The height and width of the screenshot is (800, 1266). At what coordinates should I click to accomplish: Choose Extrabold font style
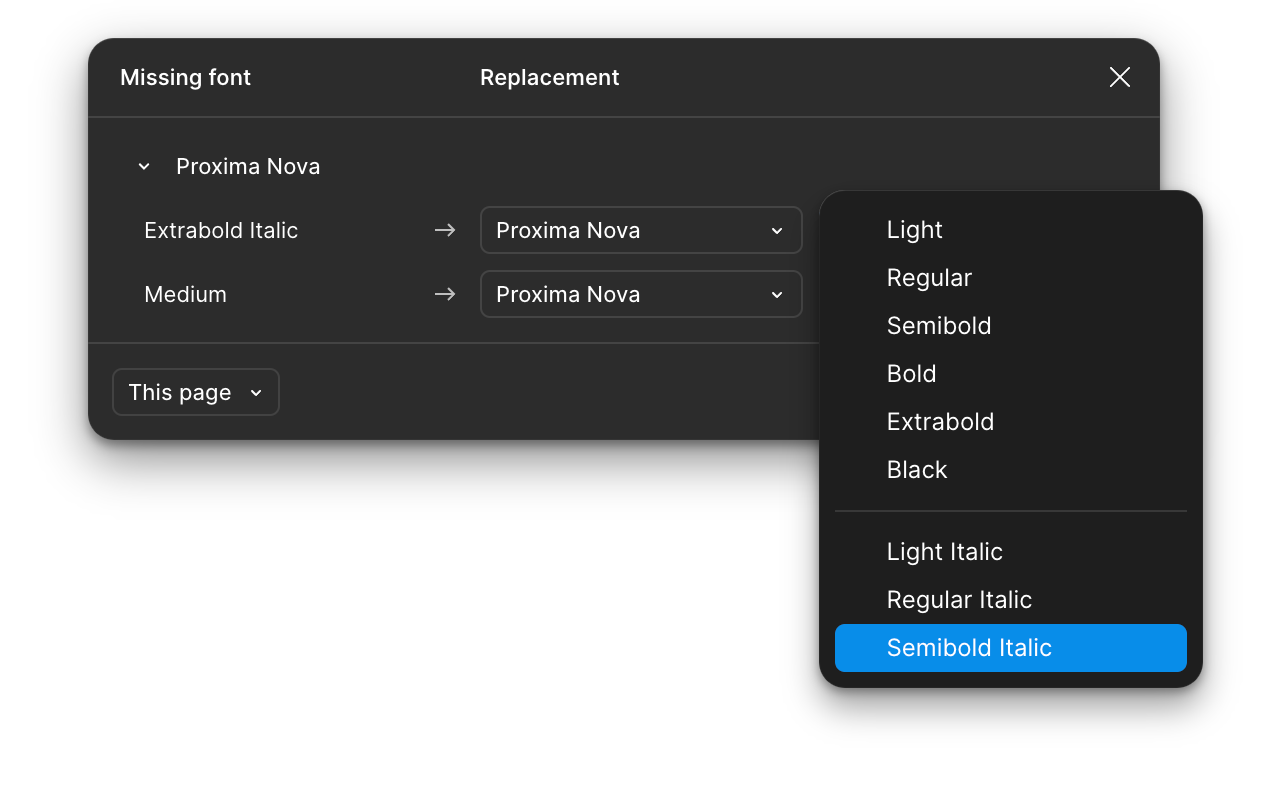pos(1011,422)
